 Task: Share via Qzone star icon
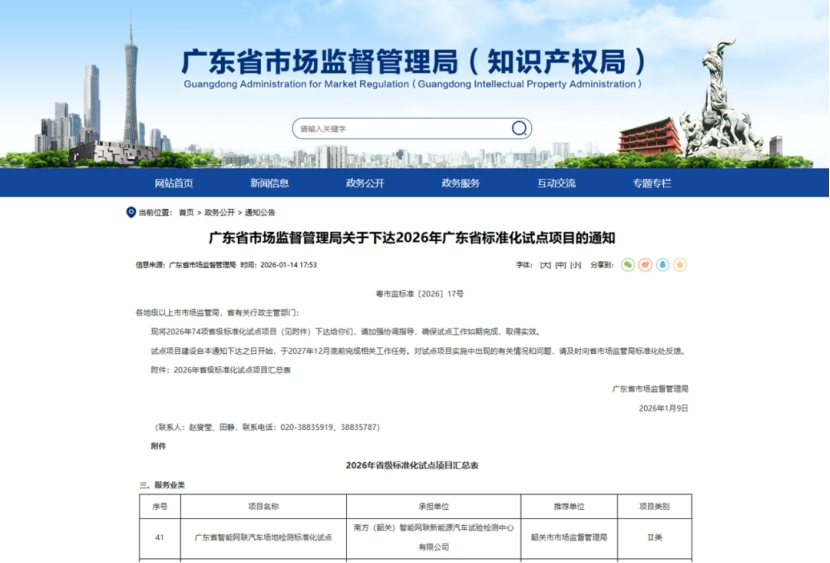coord(680,265)
